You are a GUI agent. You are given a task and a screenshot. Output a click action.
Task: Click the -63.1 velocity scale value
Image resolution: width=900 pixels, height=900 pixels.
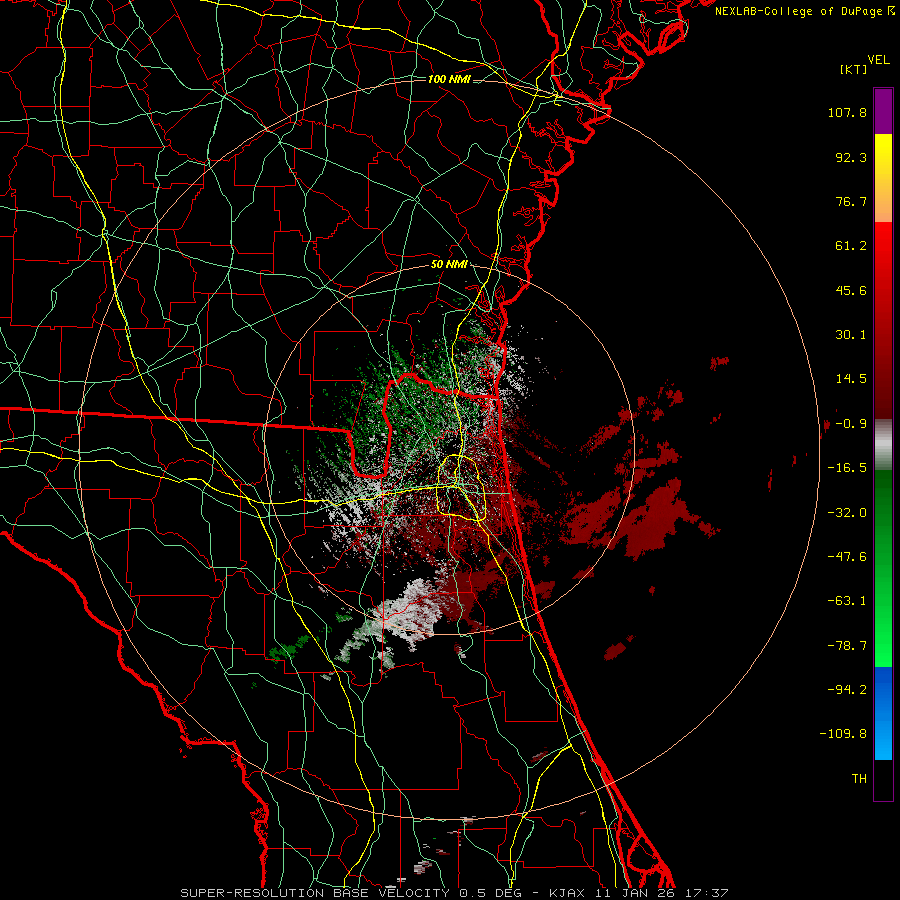[847, 601]
